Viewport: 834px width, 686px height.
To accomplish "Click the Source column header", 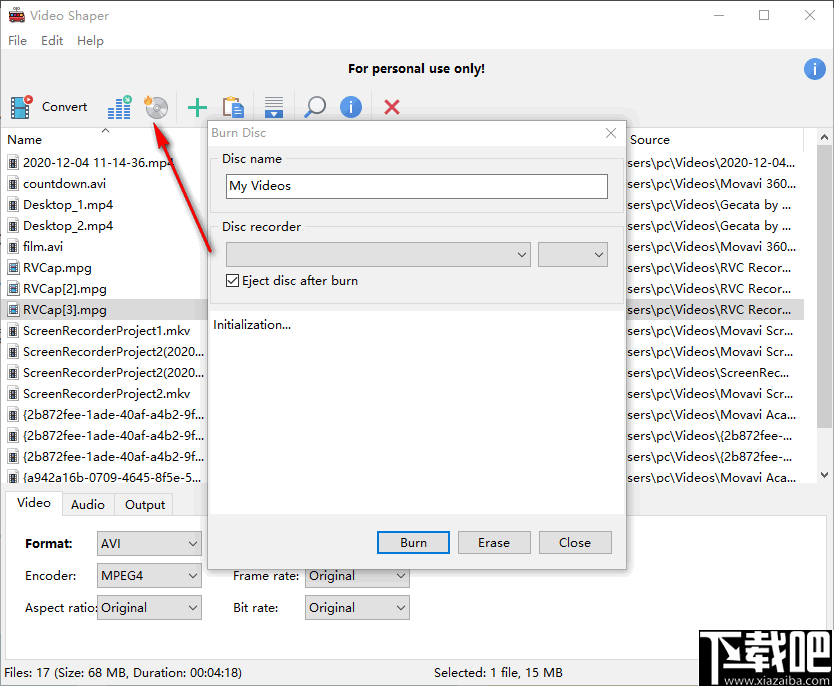I will click(649, 140).
